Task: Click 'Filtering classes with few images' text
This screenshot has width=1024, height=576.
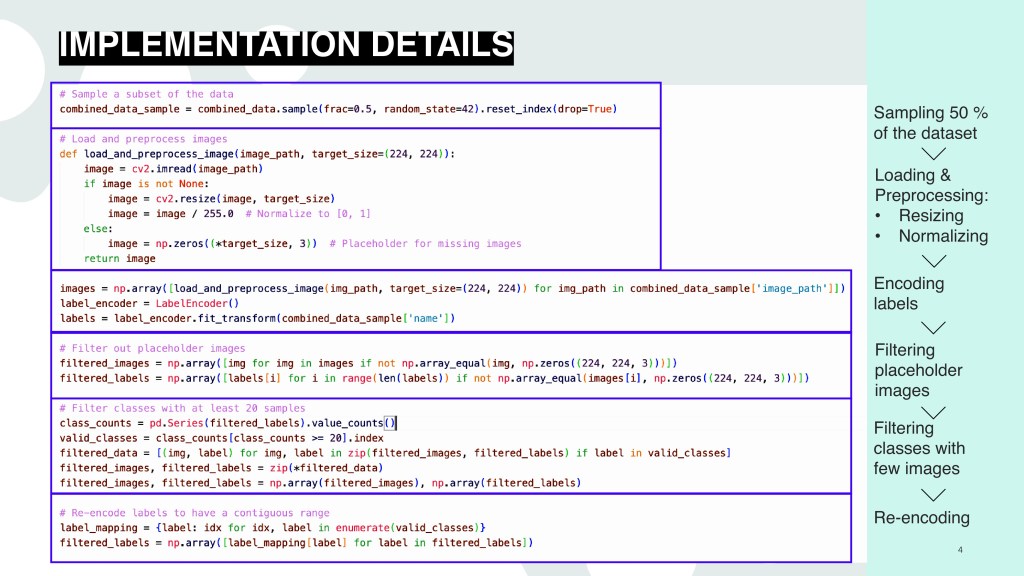Action: click(x=919, y=448)
